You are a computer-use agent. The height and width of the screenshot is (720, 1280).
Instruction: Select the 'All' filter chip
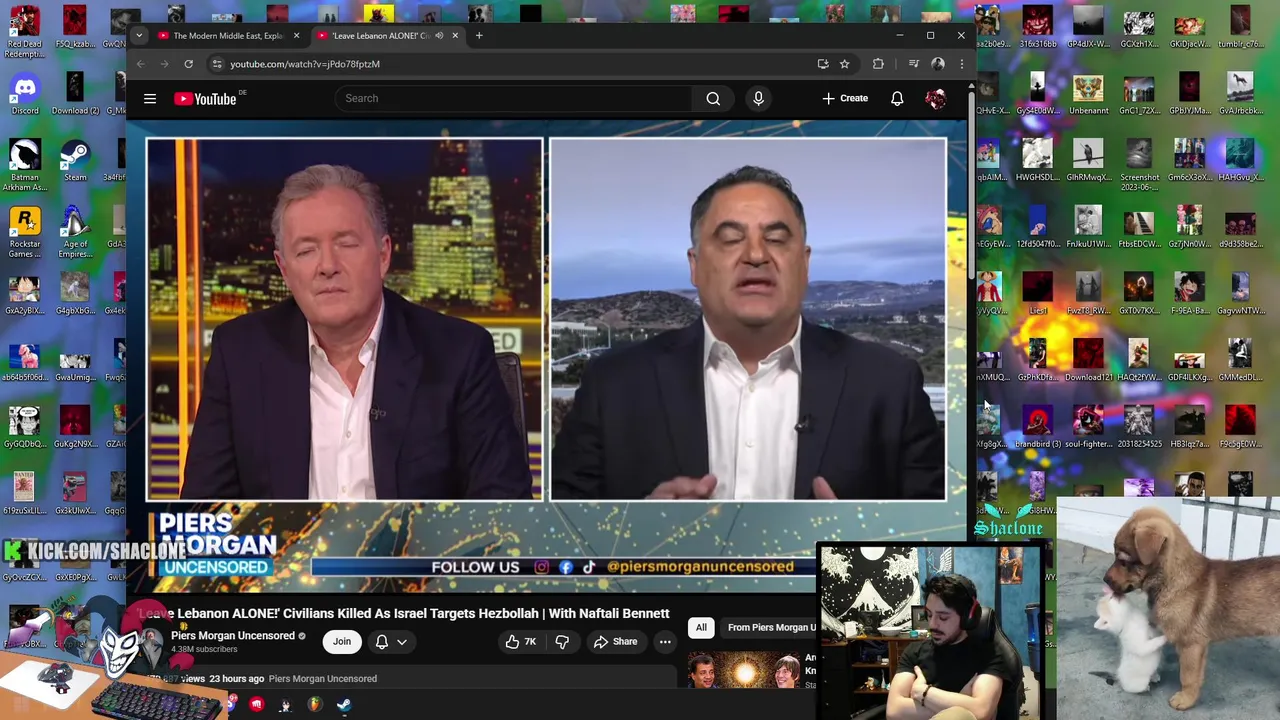coord(701,627)
